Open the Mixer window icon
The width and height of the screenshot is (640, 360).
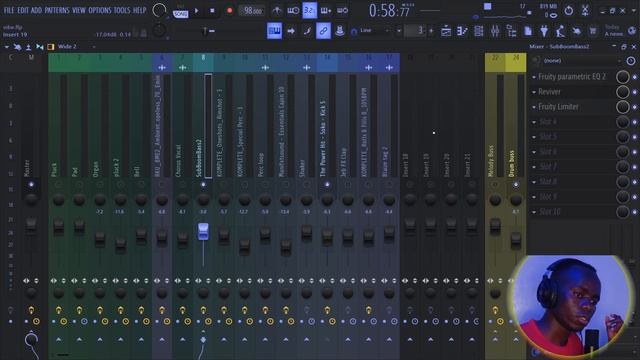(495, 31)
